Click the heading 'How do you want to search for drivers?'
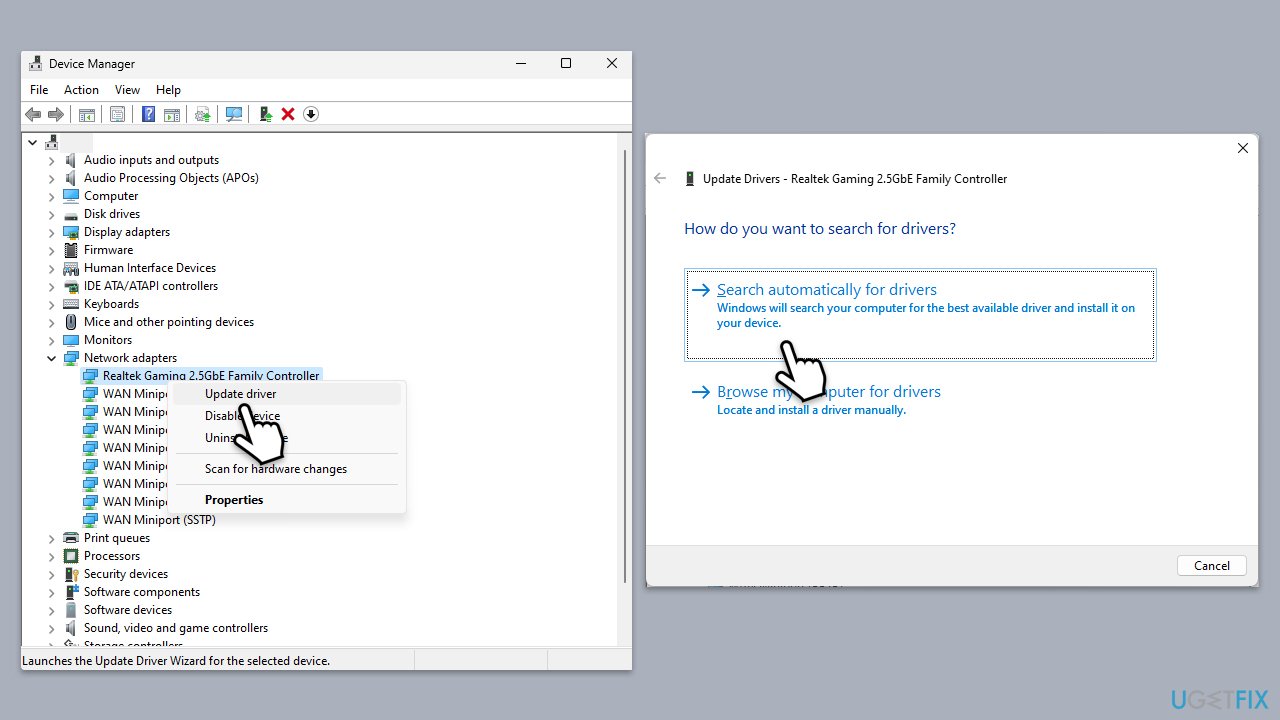Image resolution: width=1280 pixels, height=720 pixels. coord(820,228)
